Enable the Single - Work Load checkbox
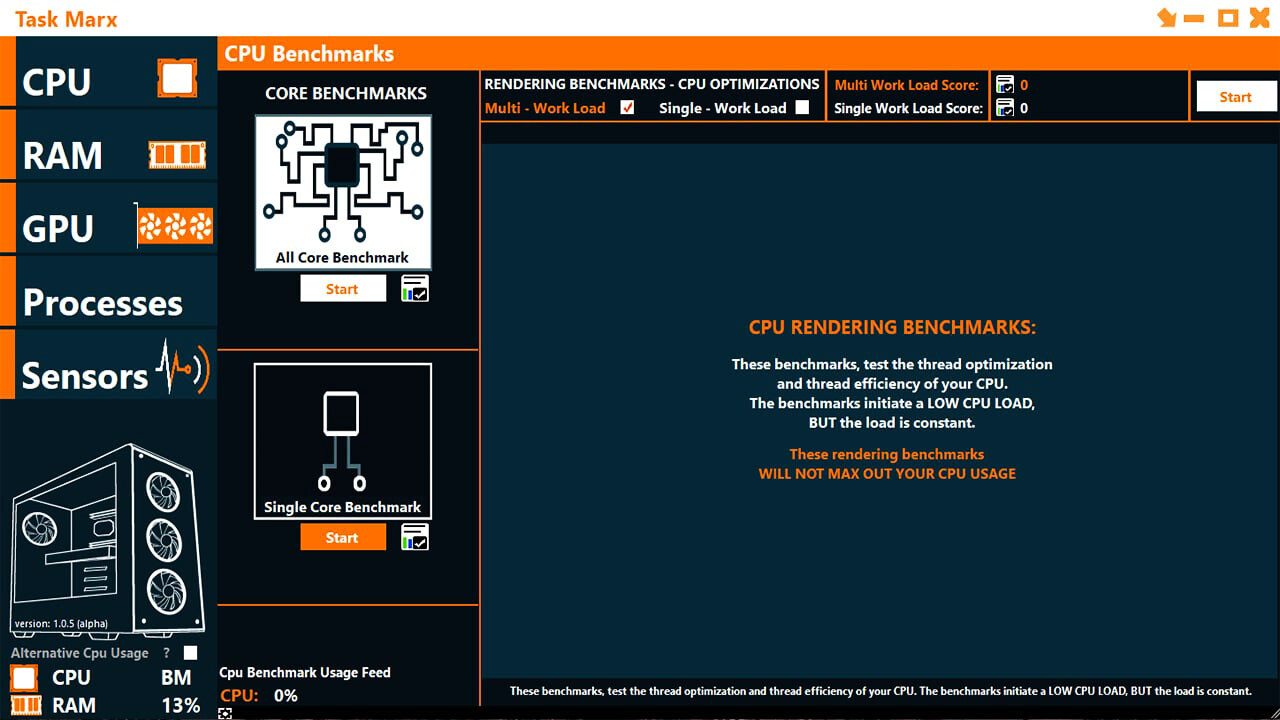 (x=800, y=107)
